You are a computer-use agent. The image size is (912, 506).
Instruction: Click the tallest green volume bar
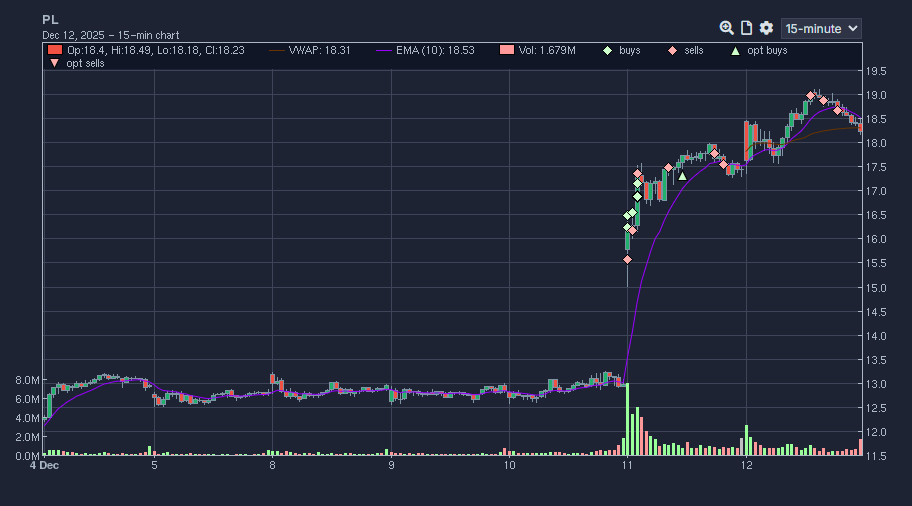point(627,419)
